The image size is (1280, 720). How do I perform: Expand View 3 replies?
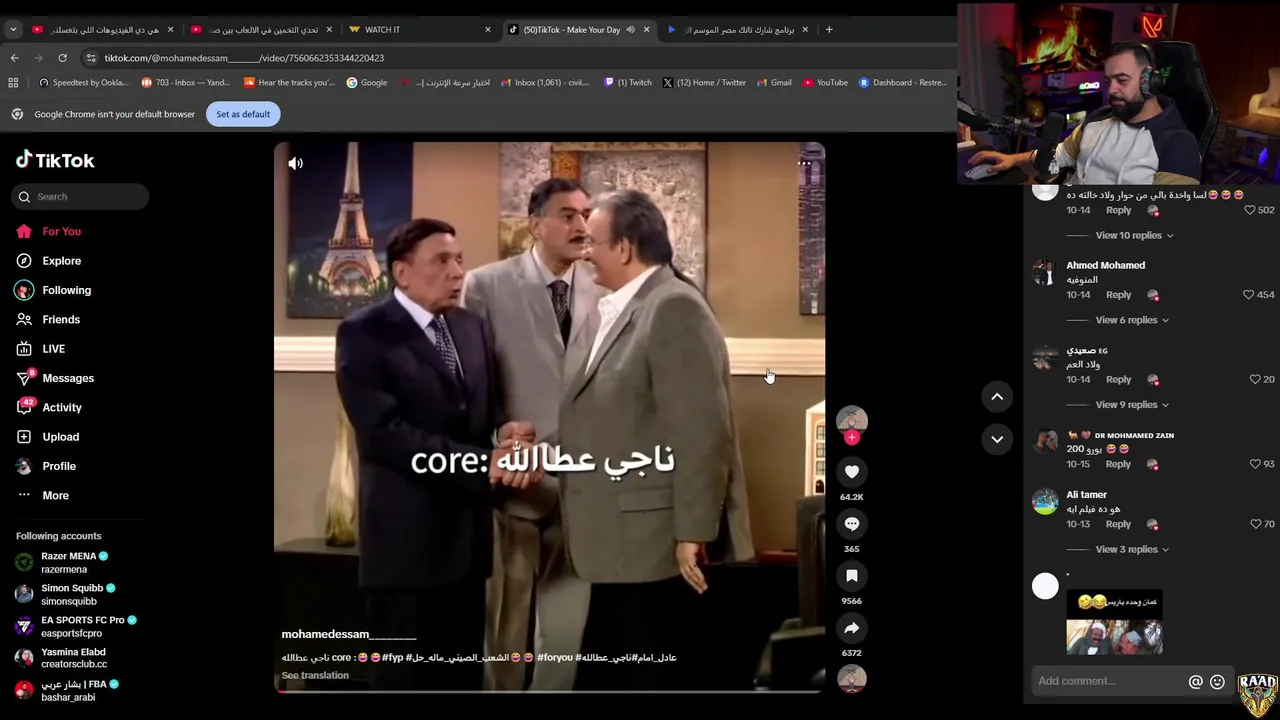1132,550
